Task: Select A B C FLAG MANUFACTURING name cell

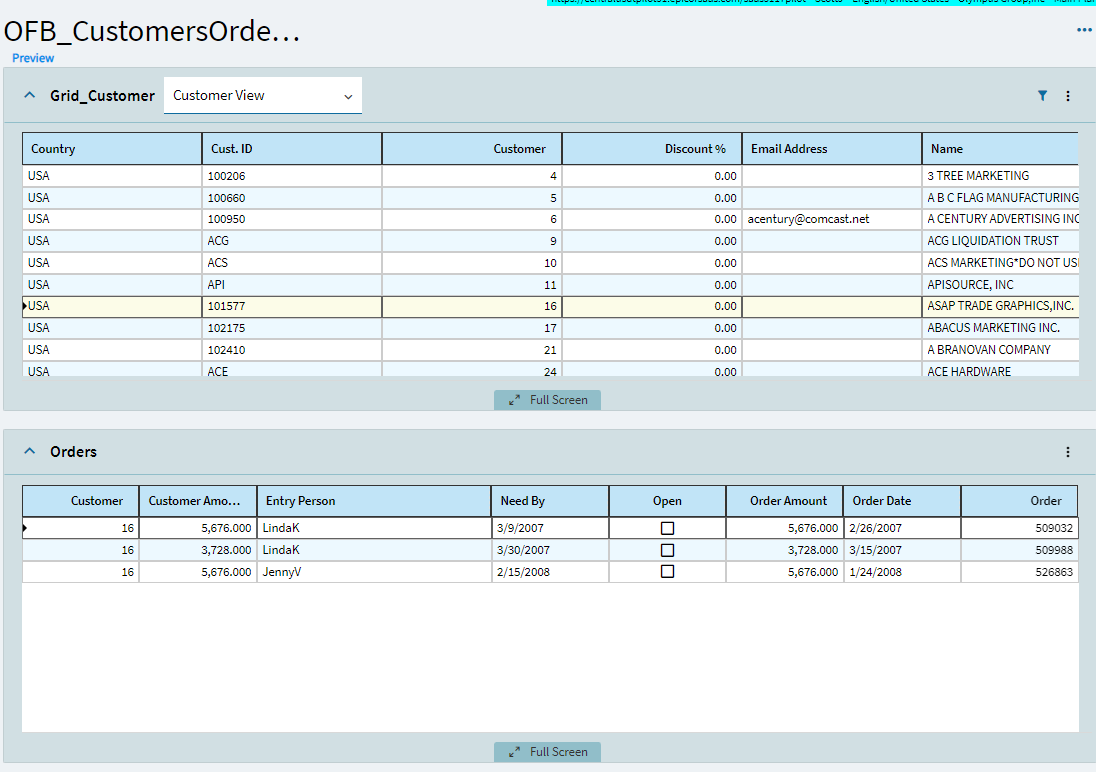Action: click(x=1000, y=198)
